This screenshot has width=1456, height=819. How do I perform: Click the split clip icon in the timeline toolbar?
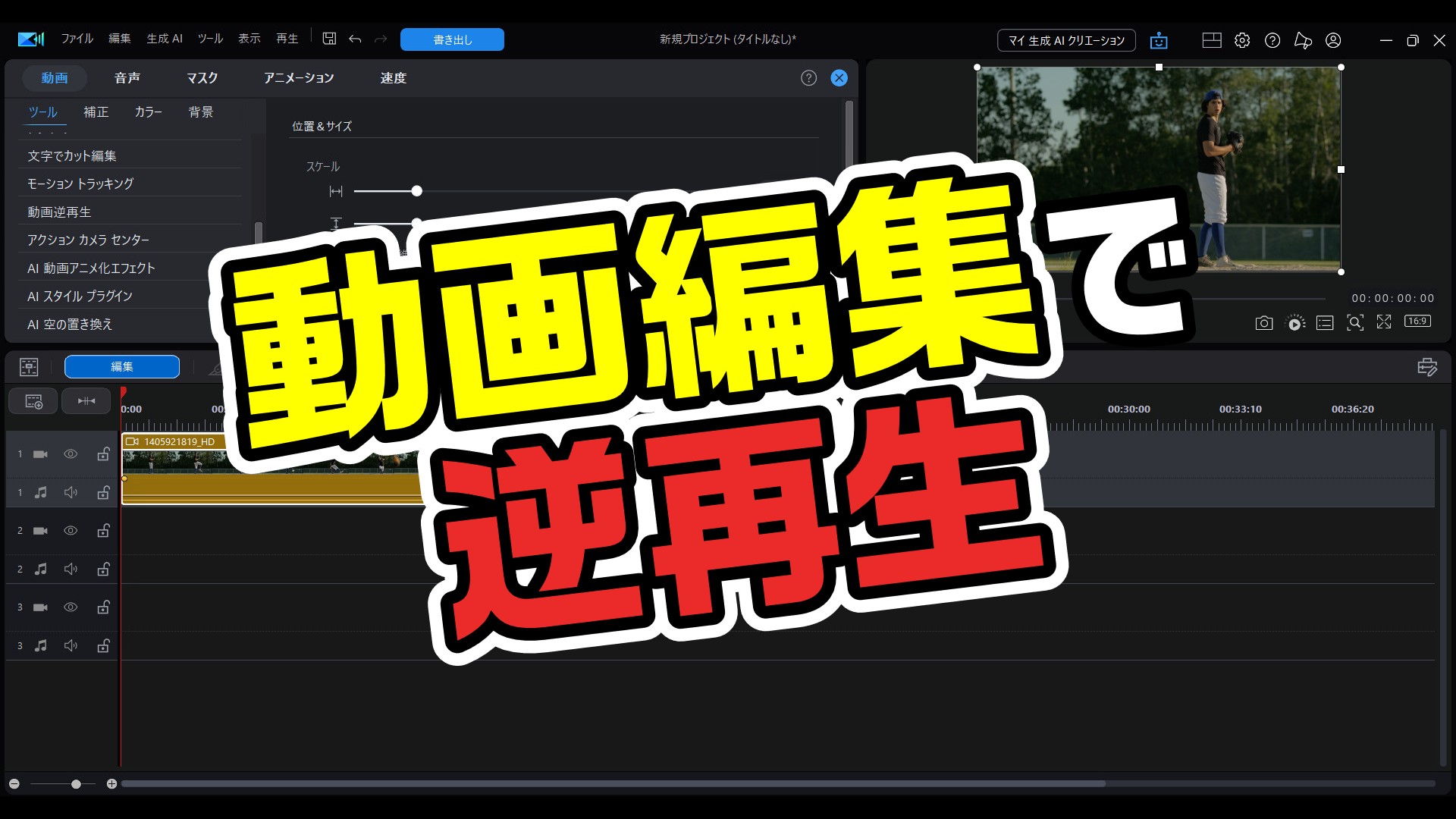coord(86,400)
